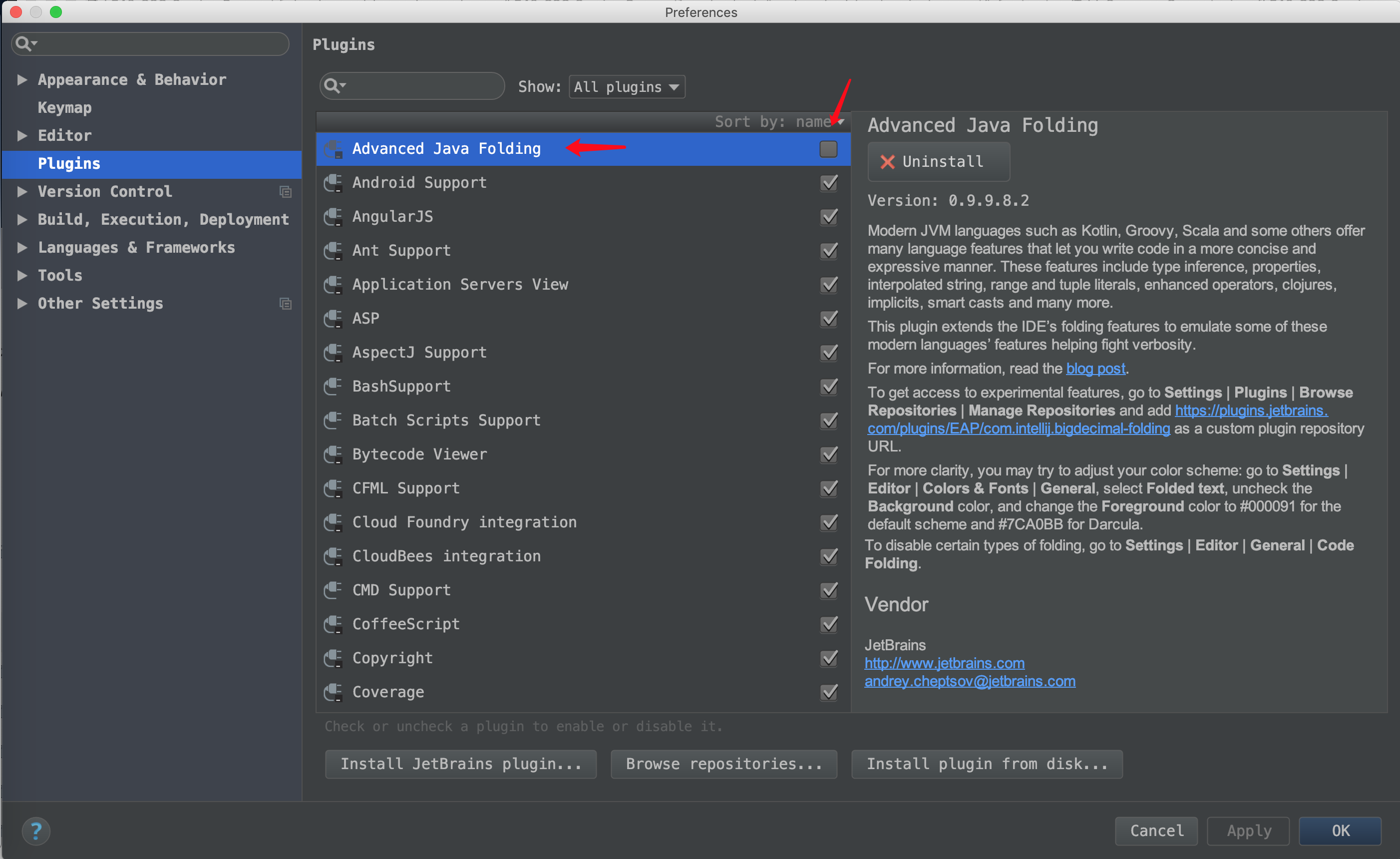The image size is (1400, 859).
Task: Focus the plugin search field
Action: coord(412,86)
